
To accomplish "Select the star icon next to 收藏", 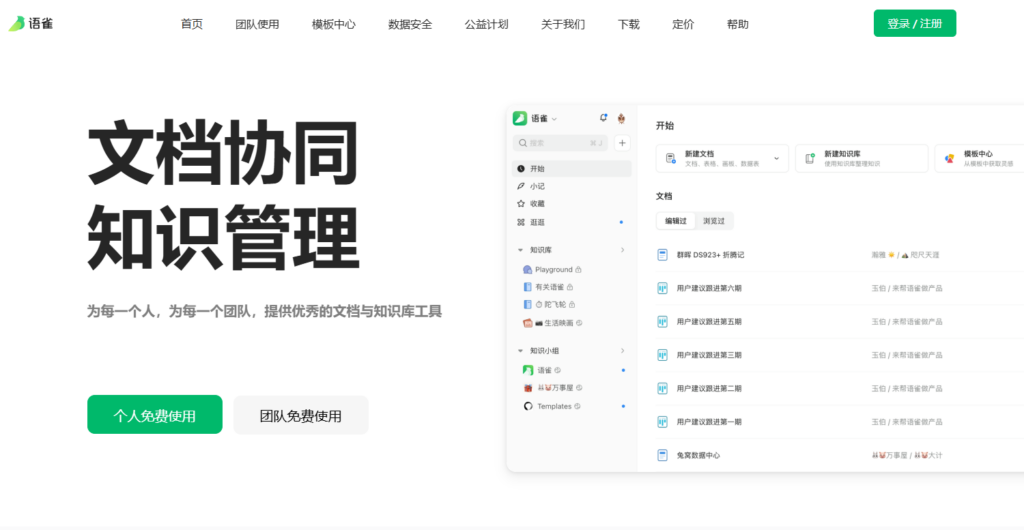I will tap(520, 204).
